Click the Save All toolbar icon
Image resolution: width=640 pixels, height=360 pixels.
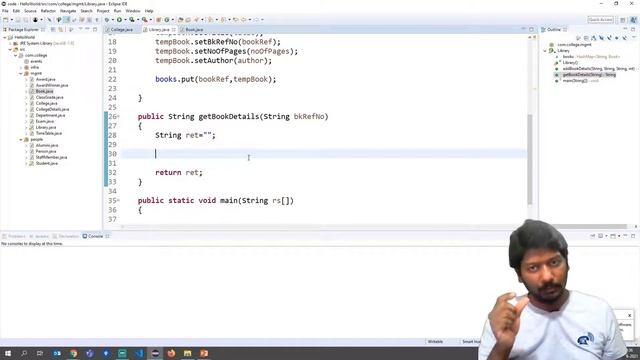pos(26,20)
